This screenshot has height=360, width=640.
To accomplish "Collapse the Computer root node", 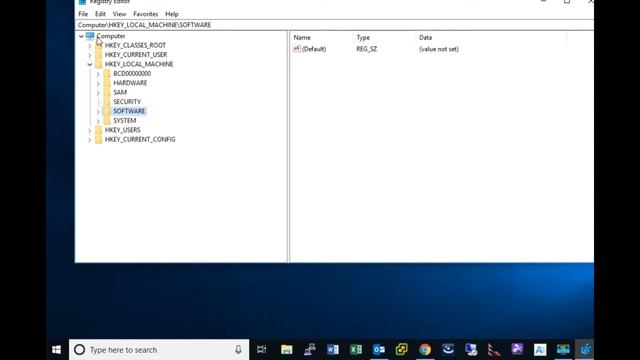I will [x=81, y=36].
